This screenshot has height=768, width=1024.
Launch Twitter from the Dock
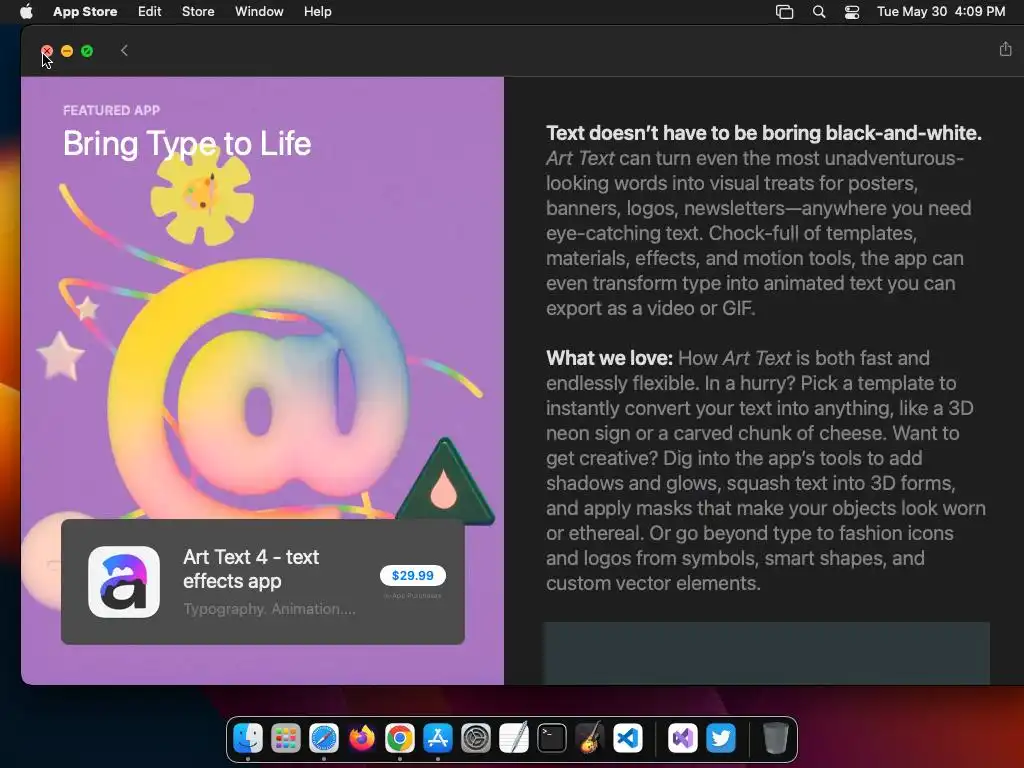click(x=720, y=739)
